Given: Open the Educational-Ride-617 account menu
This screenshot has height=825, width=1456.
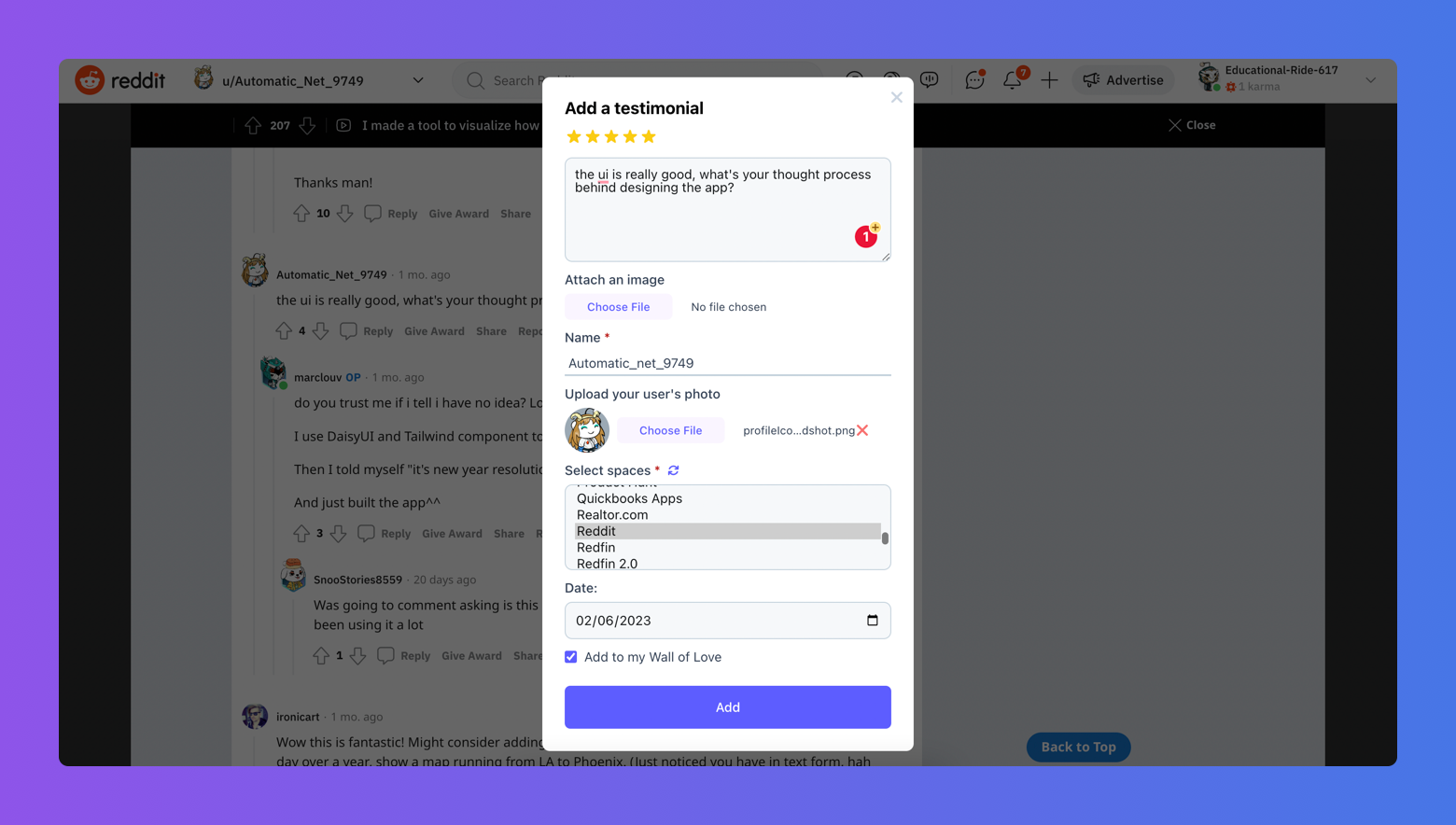Looking at the screenshot, I should [1370, 80].
